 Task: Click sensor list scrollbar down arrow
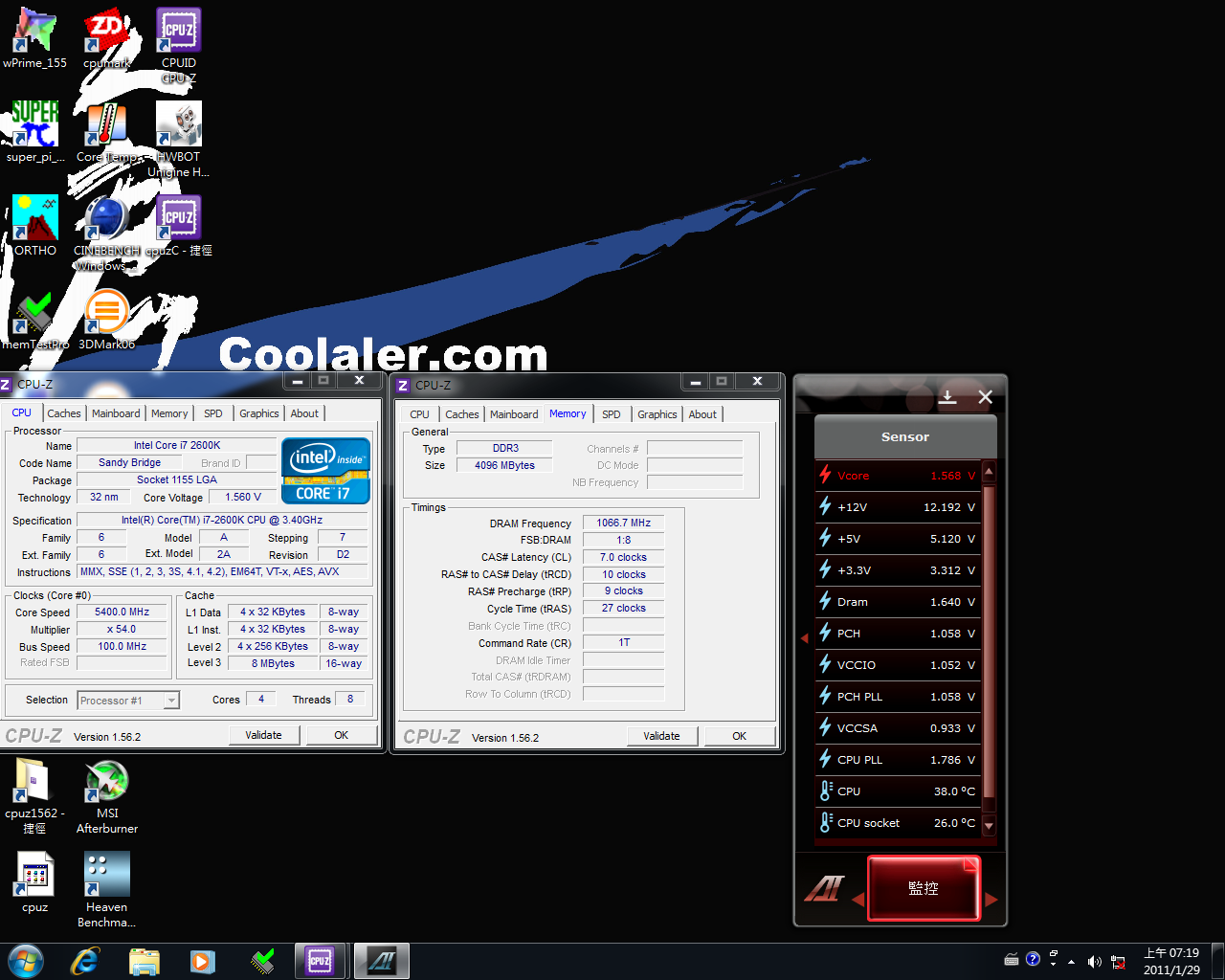point(990,824)
